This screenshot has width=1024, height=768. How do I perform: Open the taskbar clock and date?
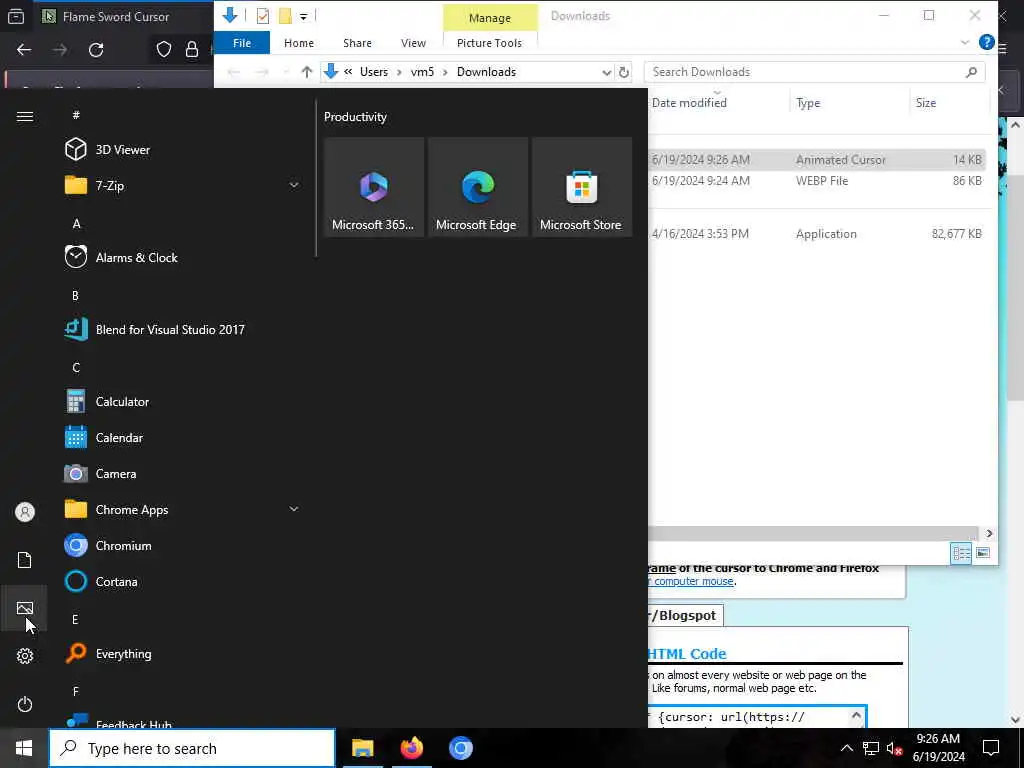pyautogui.click(x=938, y=748)
